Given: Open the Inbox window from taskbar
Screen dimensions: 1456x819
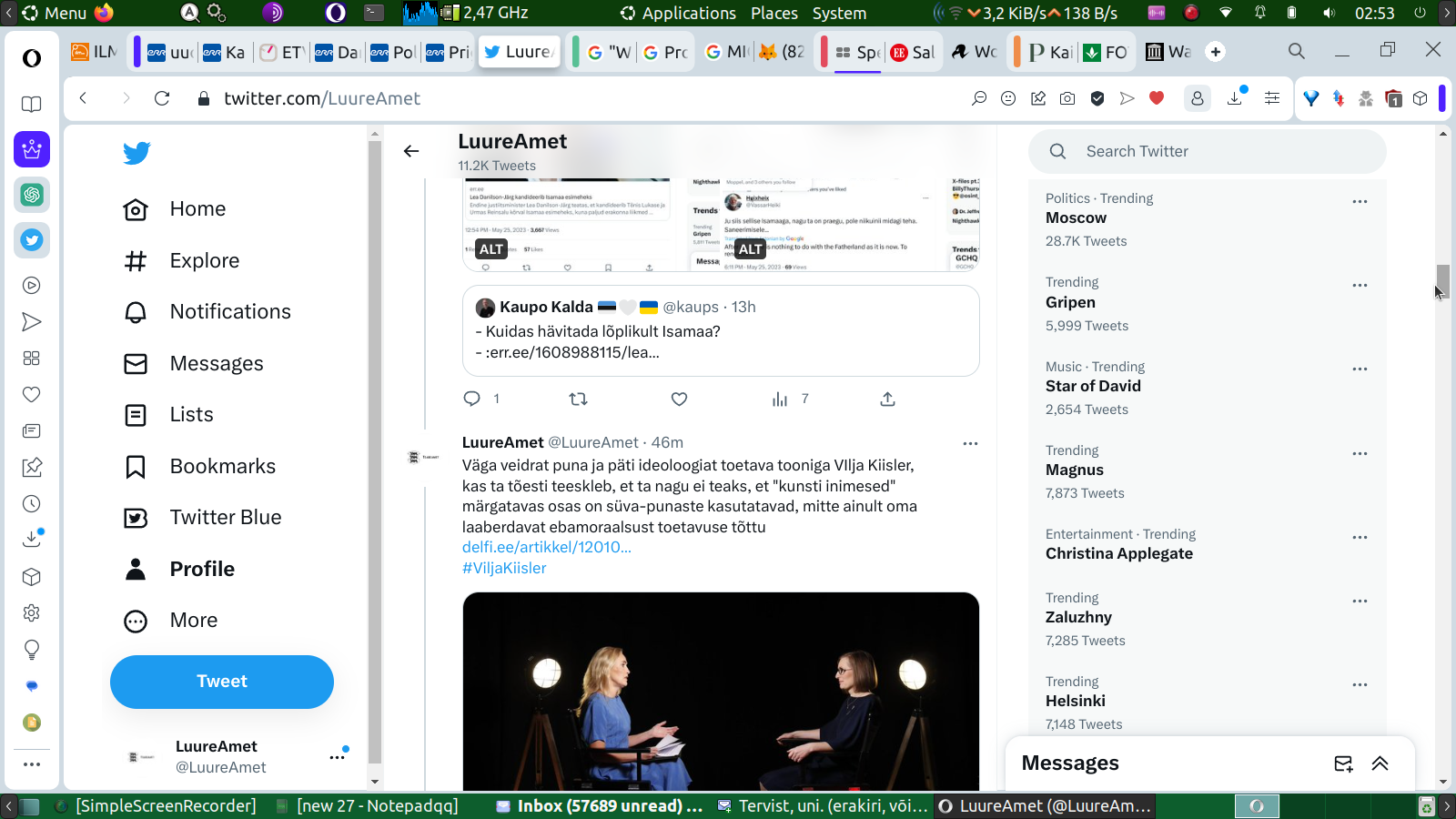Looking at the screenshot, I should pos(600,806).
